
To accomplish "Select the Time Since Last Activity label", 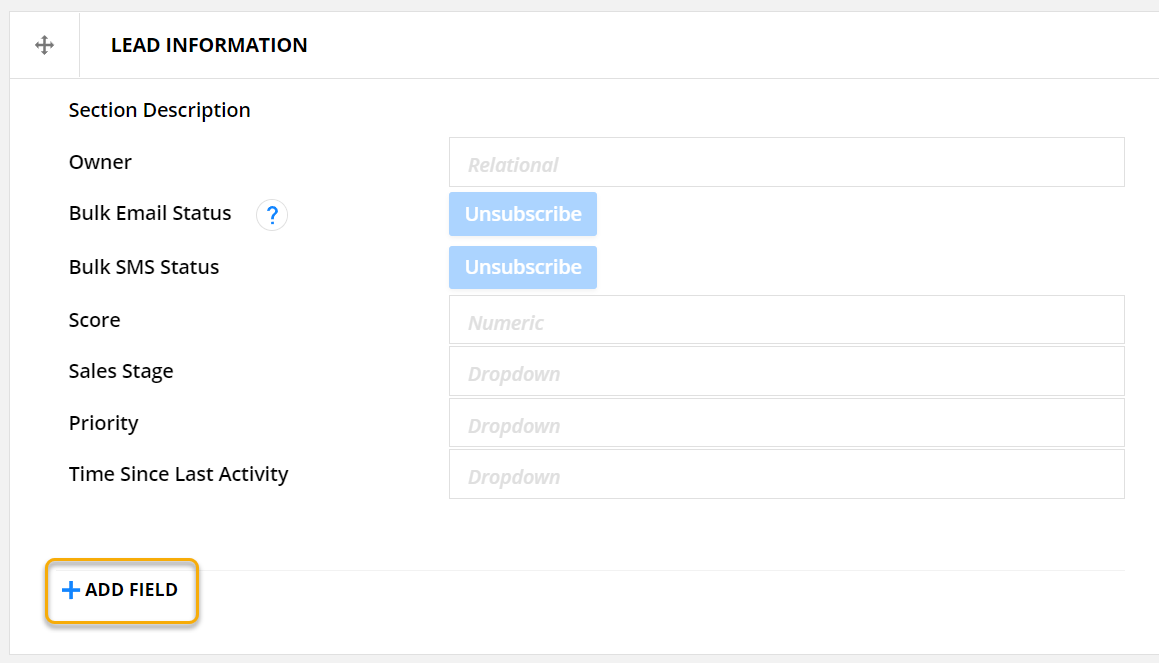I will point(178,474).
